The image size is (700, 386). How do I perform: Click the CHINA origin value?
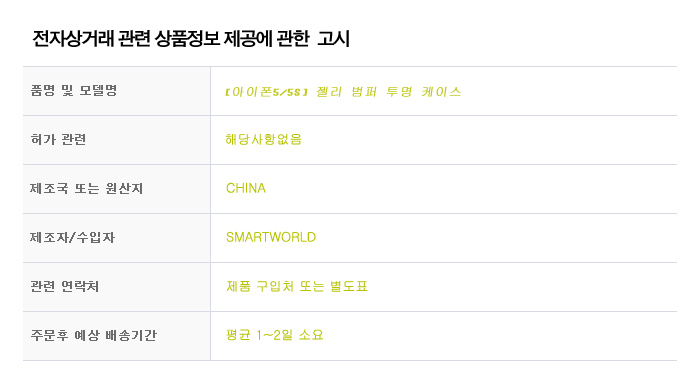point(246,188)
